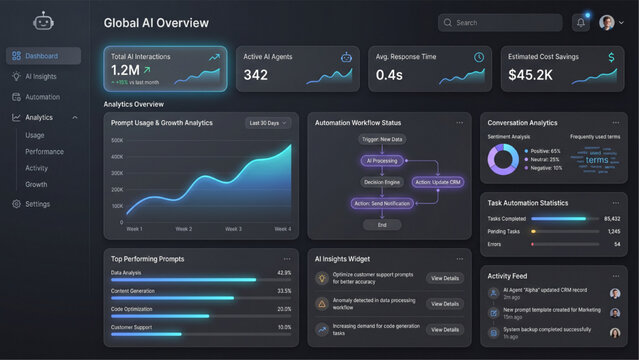Click the user profile avatar

606,22
